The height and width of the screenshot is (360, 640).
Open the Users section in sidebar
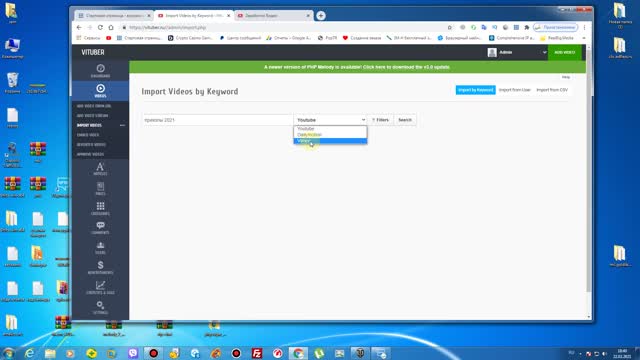(100, 248)
